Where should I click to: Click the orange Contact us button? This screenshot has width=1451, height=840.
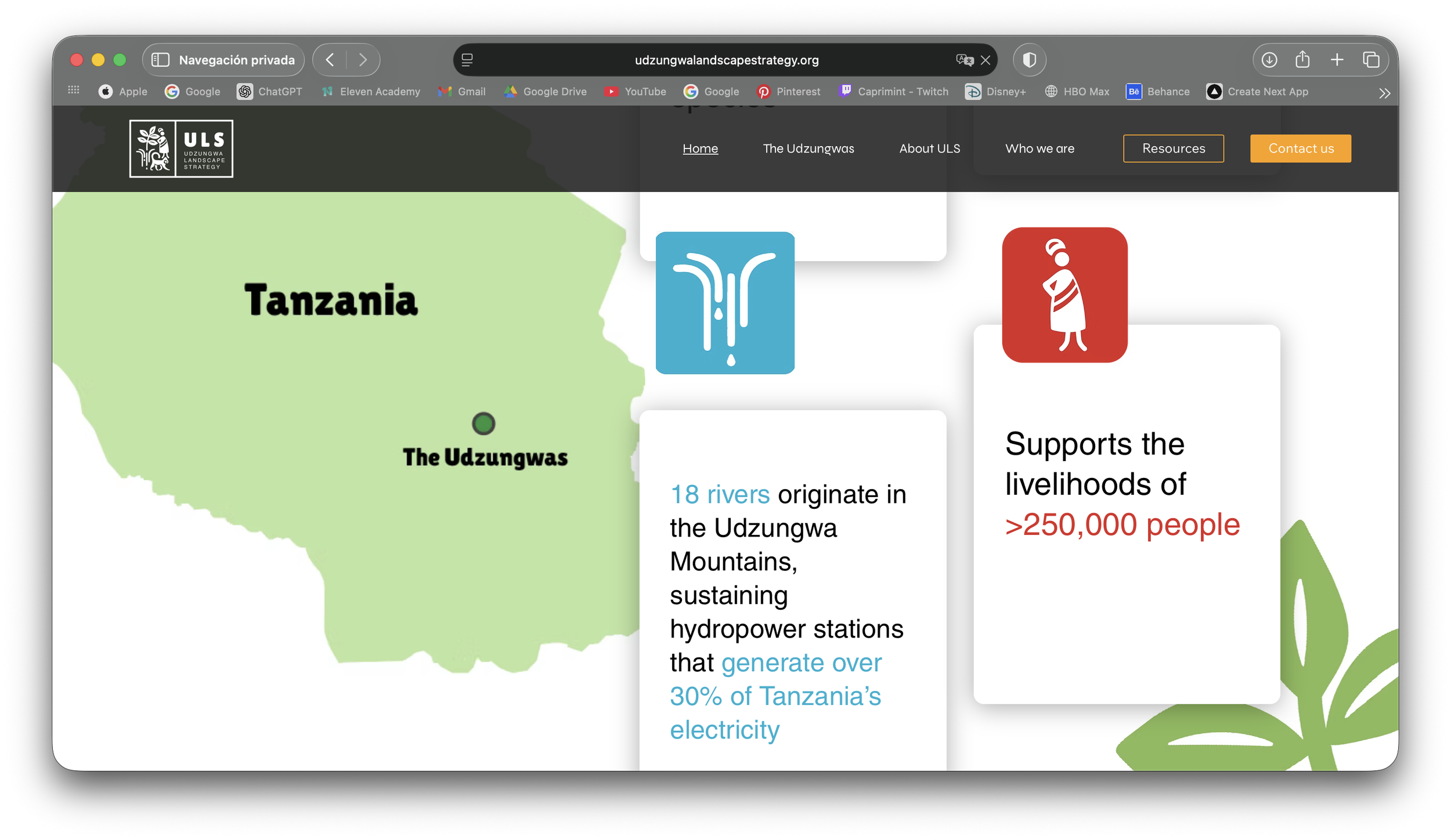point(1301,149)
